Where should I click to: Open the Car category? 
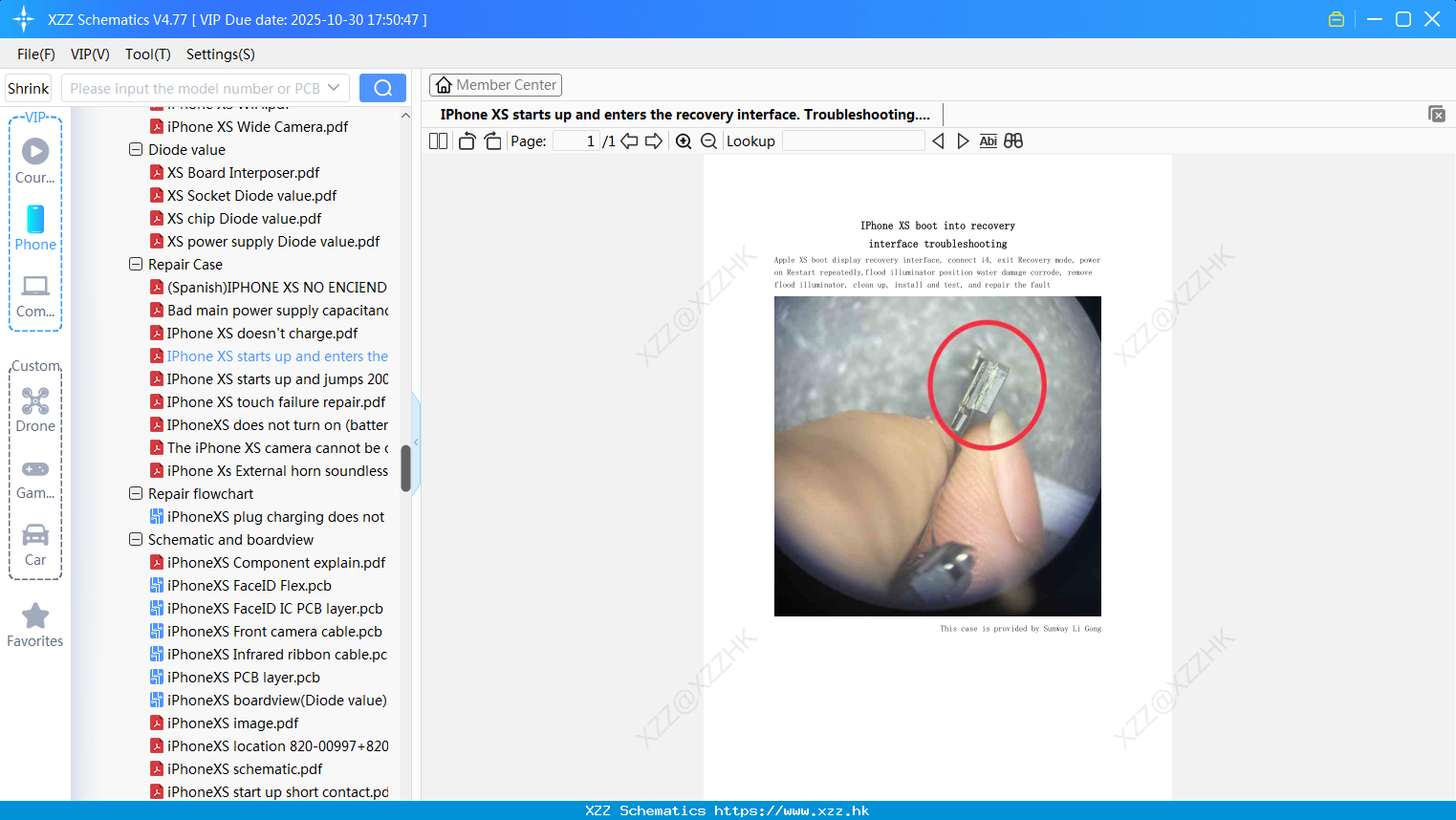coord(35,544)
